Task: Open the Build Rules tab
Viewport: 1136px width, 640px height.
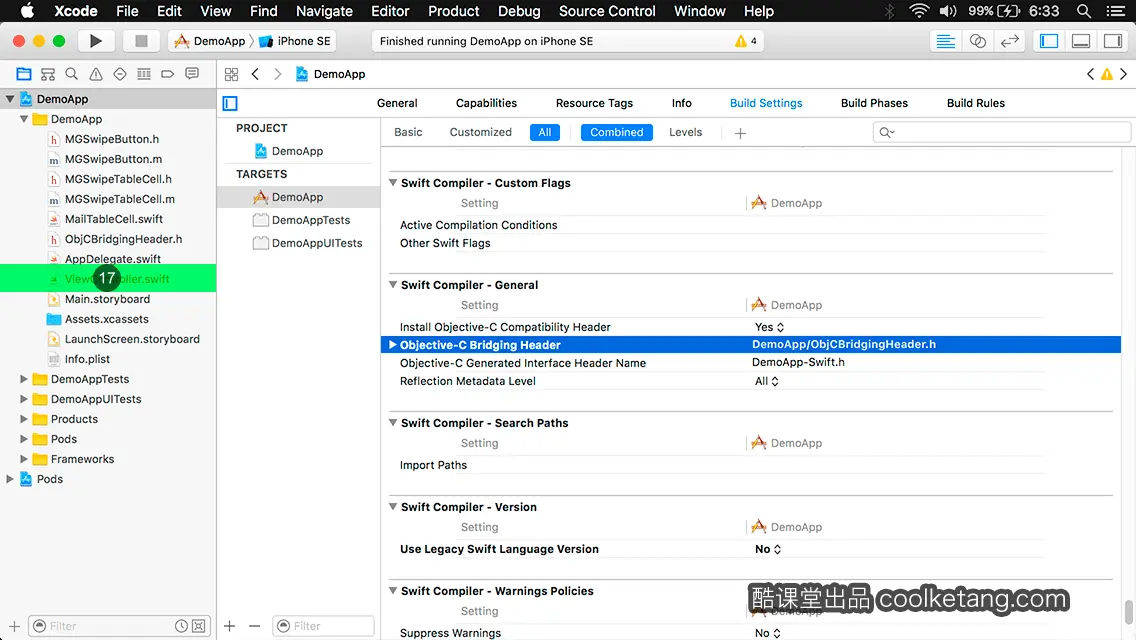Action: pos(976,103)
